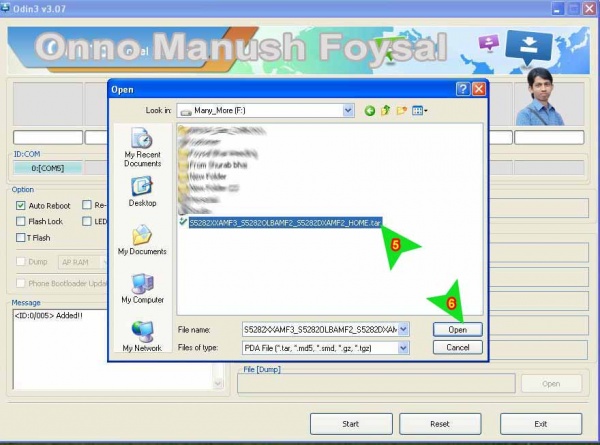Open the Views menu icon
Screen dimensions: 600x445
419,111
